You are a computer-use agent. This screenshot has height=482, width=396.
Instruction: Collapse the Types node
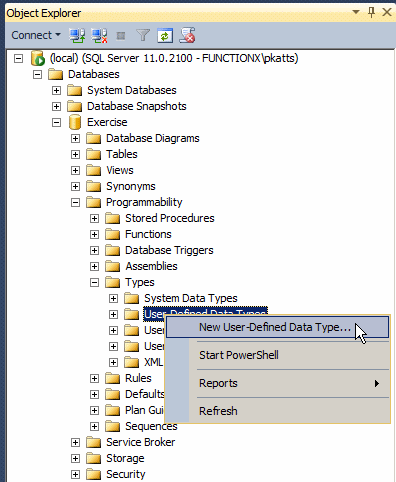94,283
